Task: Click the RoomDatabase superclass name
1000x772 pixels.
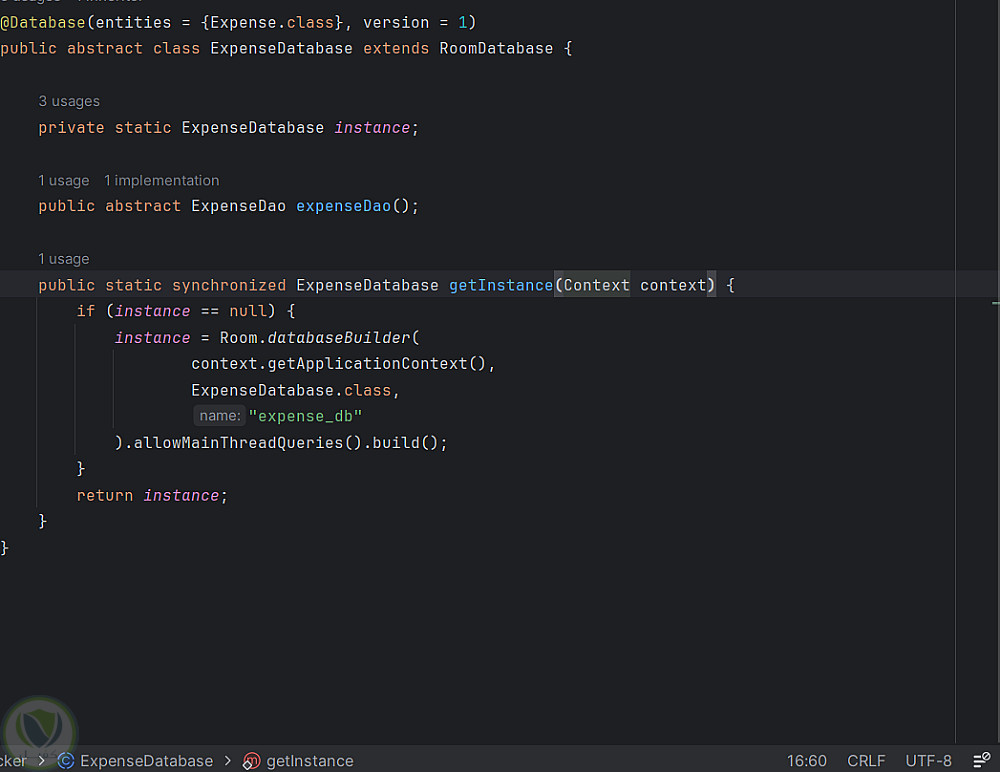Action: pos(496,48)
